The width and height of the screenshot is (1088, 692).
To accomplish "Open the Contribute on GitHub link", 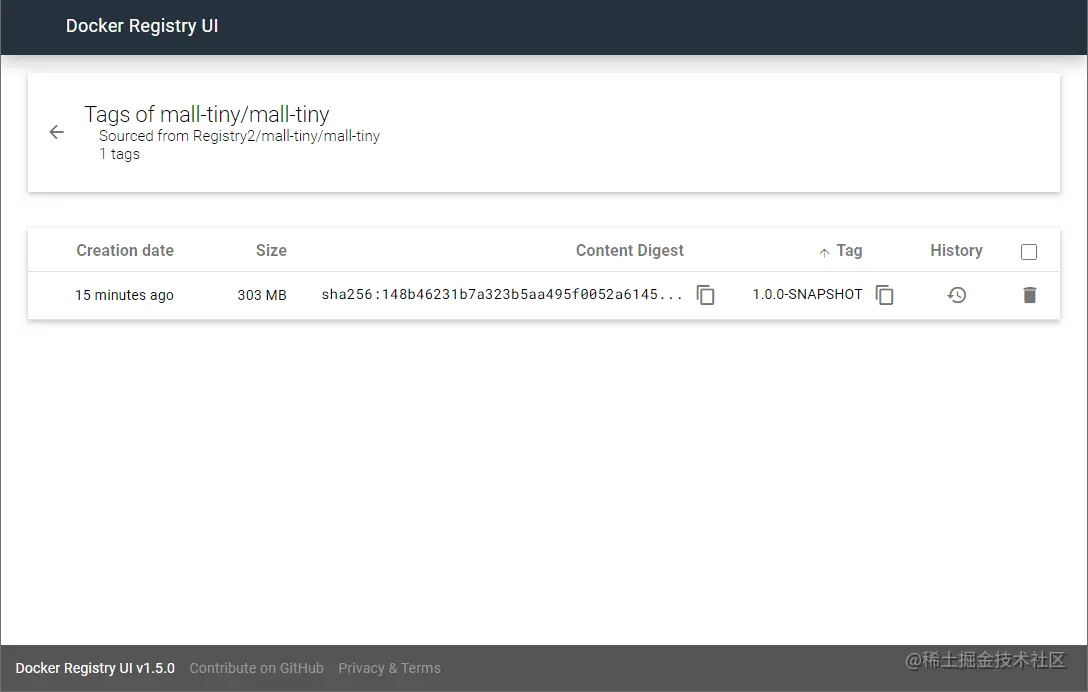I will click(x=257, y=668).
